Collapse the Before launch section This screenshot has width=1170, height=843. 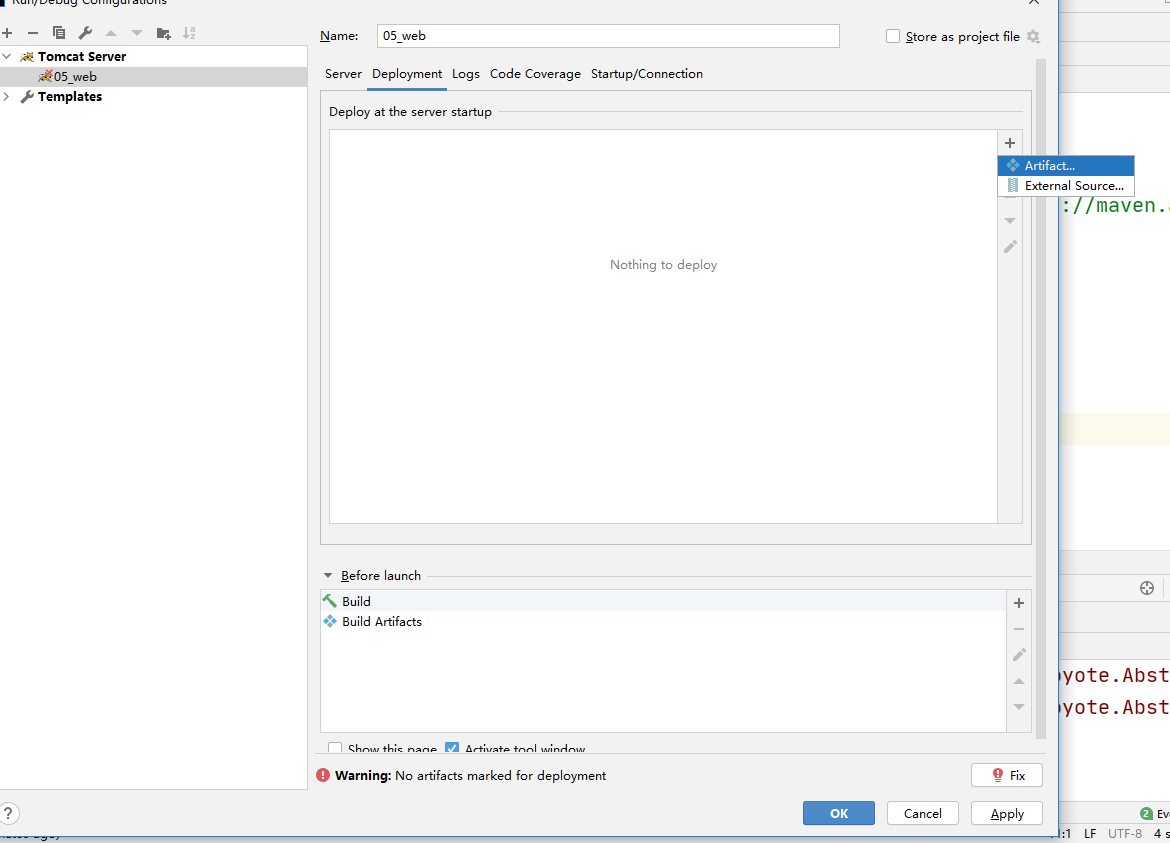[x=329, y=575]
